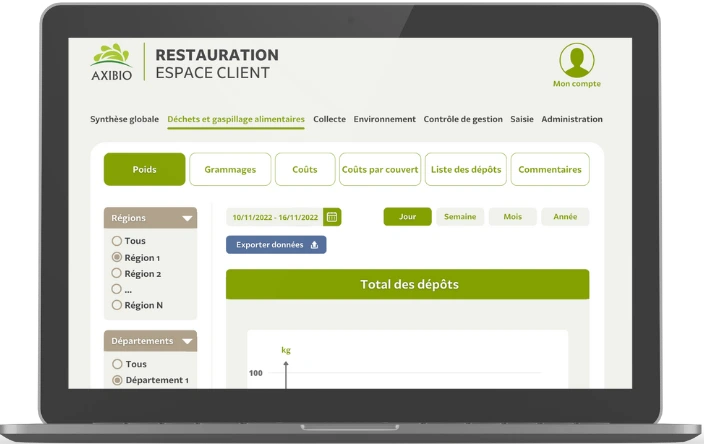The image size is (704, 444).
Task: Click the Restauration Espace Client title
Action: [217, 63]
